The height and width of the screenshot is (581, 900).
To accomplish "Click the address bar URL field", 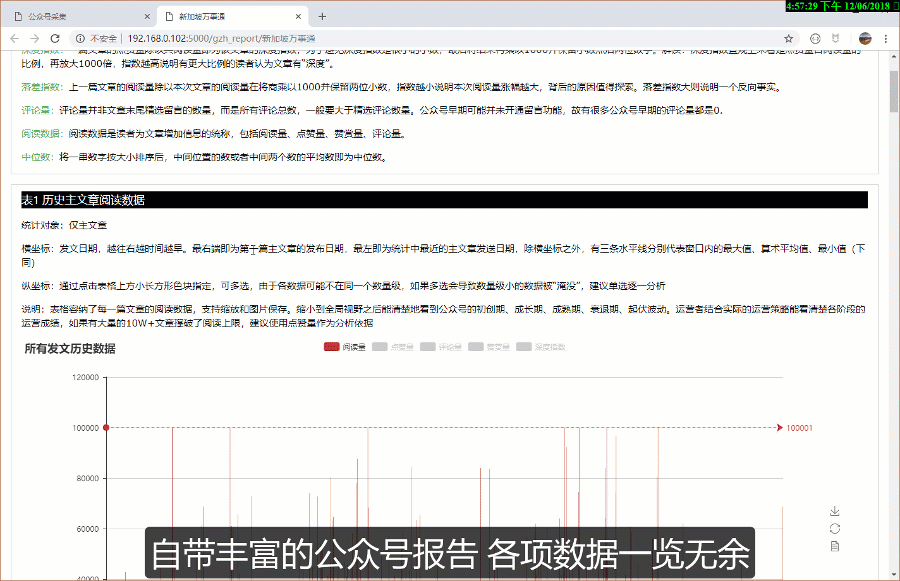I will pyautogui.click(x=430, y=38).
